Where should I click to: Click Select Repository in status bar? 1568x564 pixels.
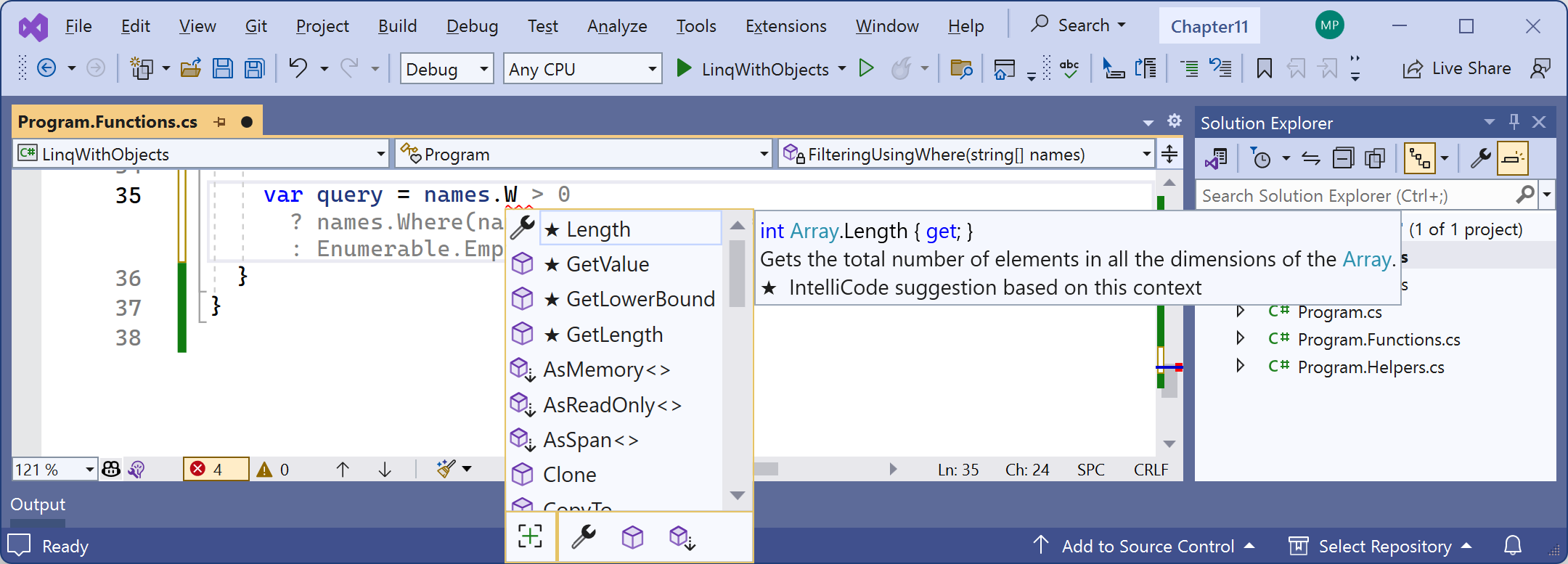pyautogui.click(x=1380, y=546)
